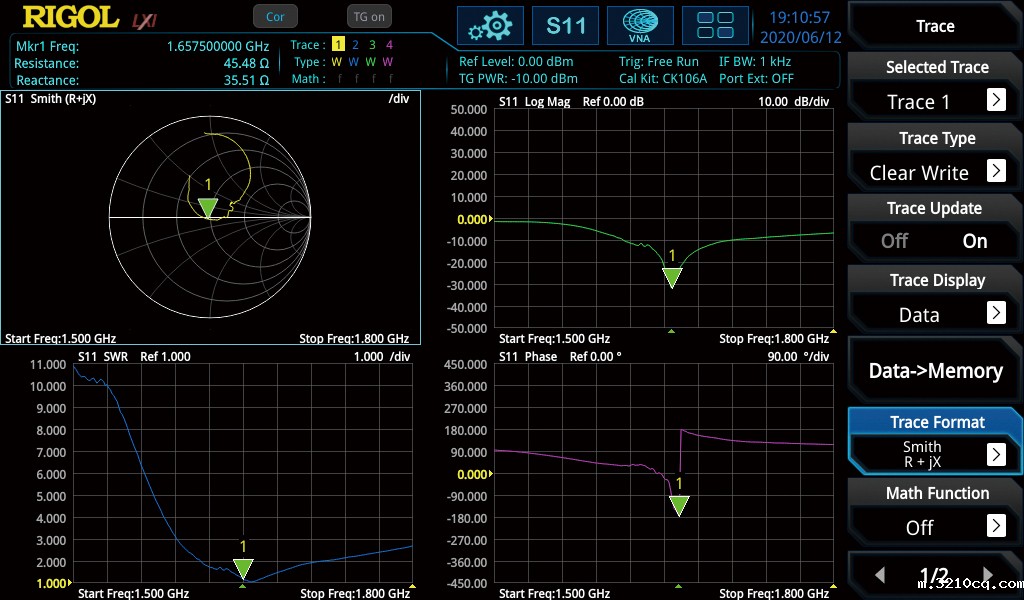
Task: Click the SWR Ref 1.000 label
Action: (165, 356)
